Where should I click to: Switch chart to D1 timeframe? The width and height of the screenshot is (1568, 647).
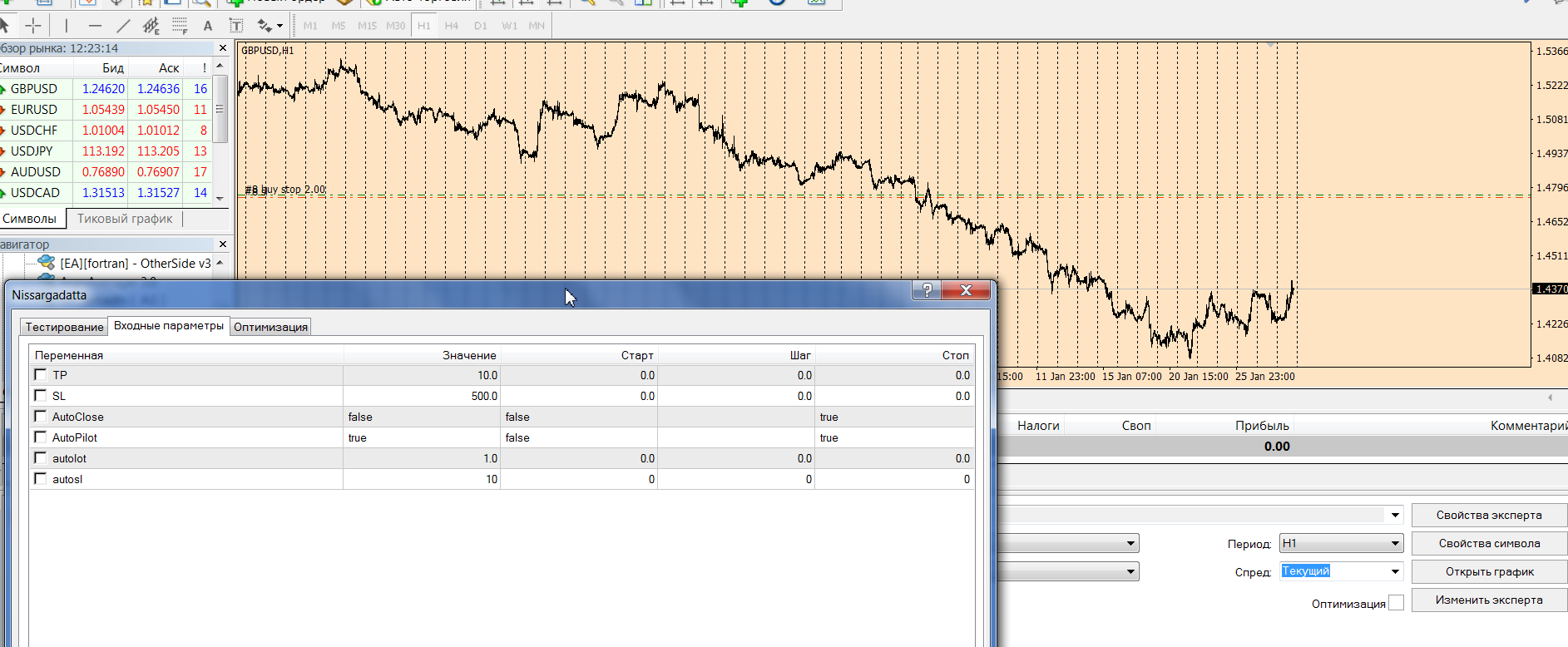tap(481, 26)
